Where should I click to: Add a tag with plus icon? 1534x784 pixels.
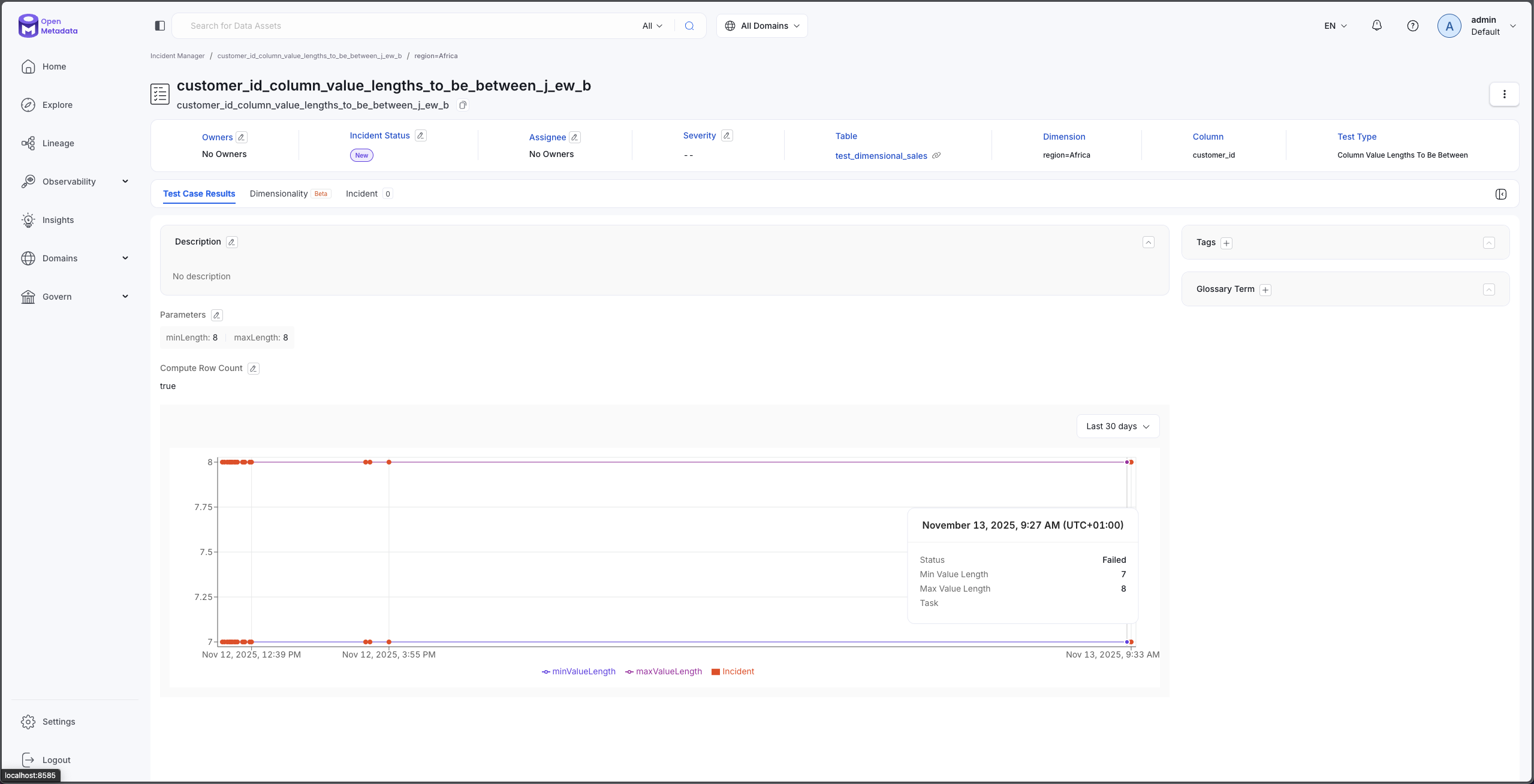(1226, 243)
